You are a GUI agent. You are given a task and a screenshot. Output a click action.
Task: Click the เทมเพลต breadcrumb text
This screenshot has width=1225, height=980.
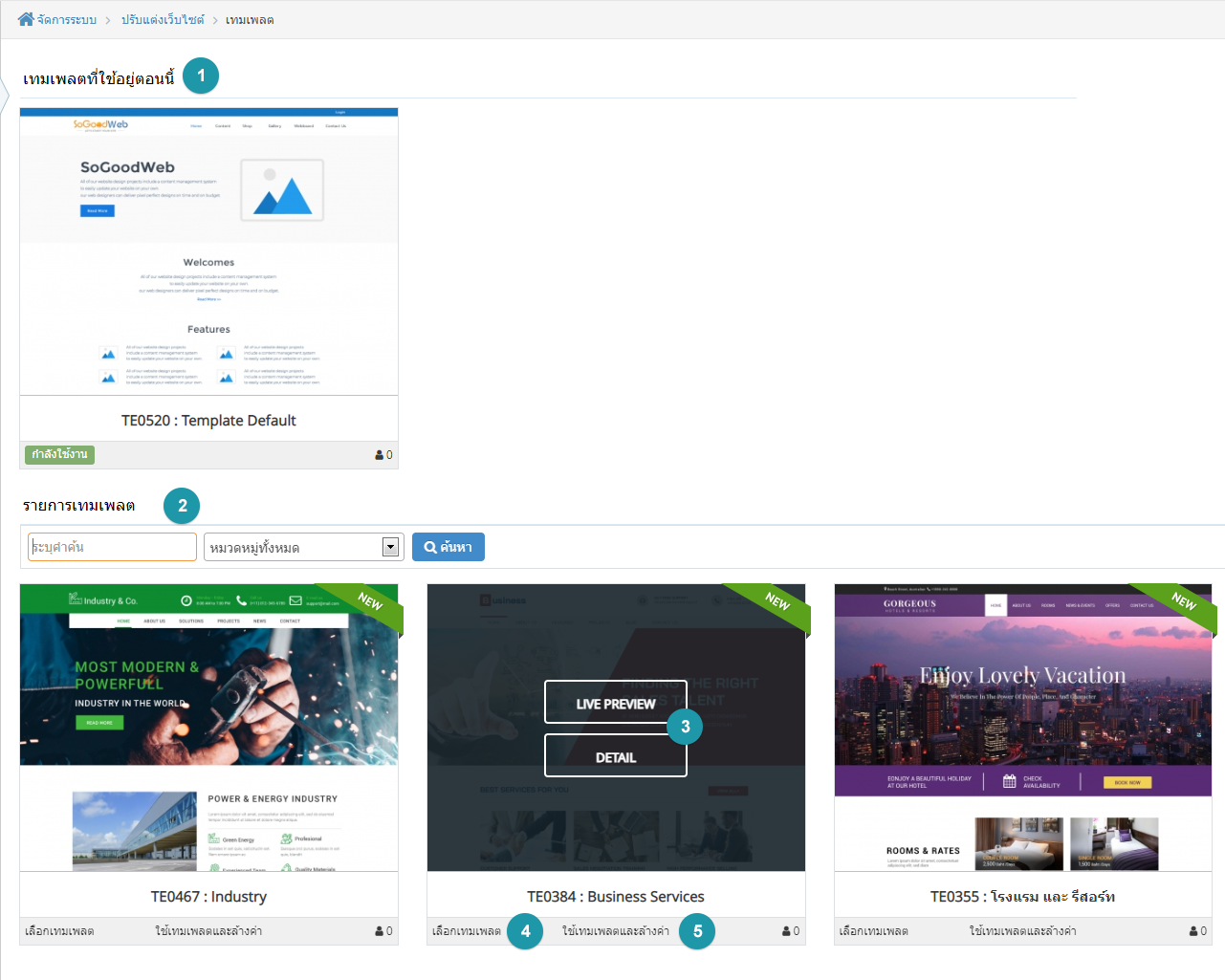(250, 20)
